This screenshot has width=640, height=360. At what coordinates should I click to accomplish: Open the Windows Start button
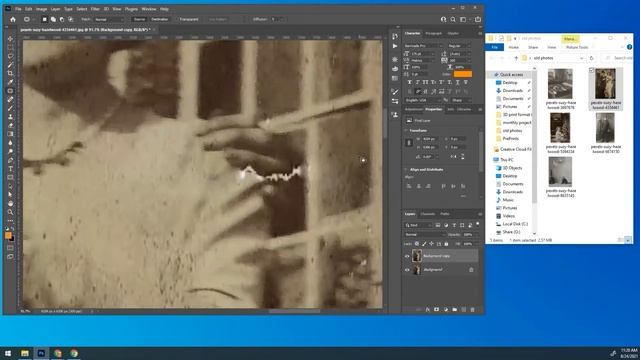(x=8, y=353)
